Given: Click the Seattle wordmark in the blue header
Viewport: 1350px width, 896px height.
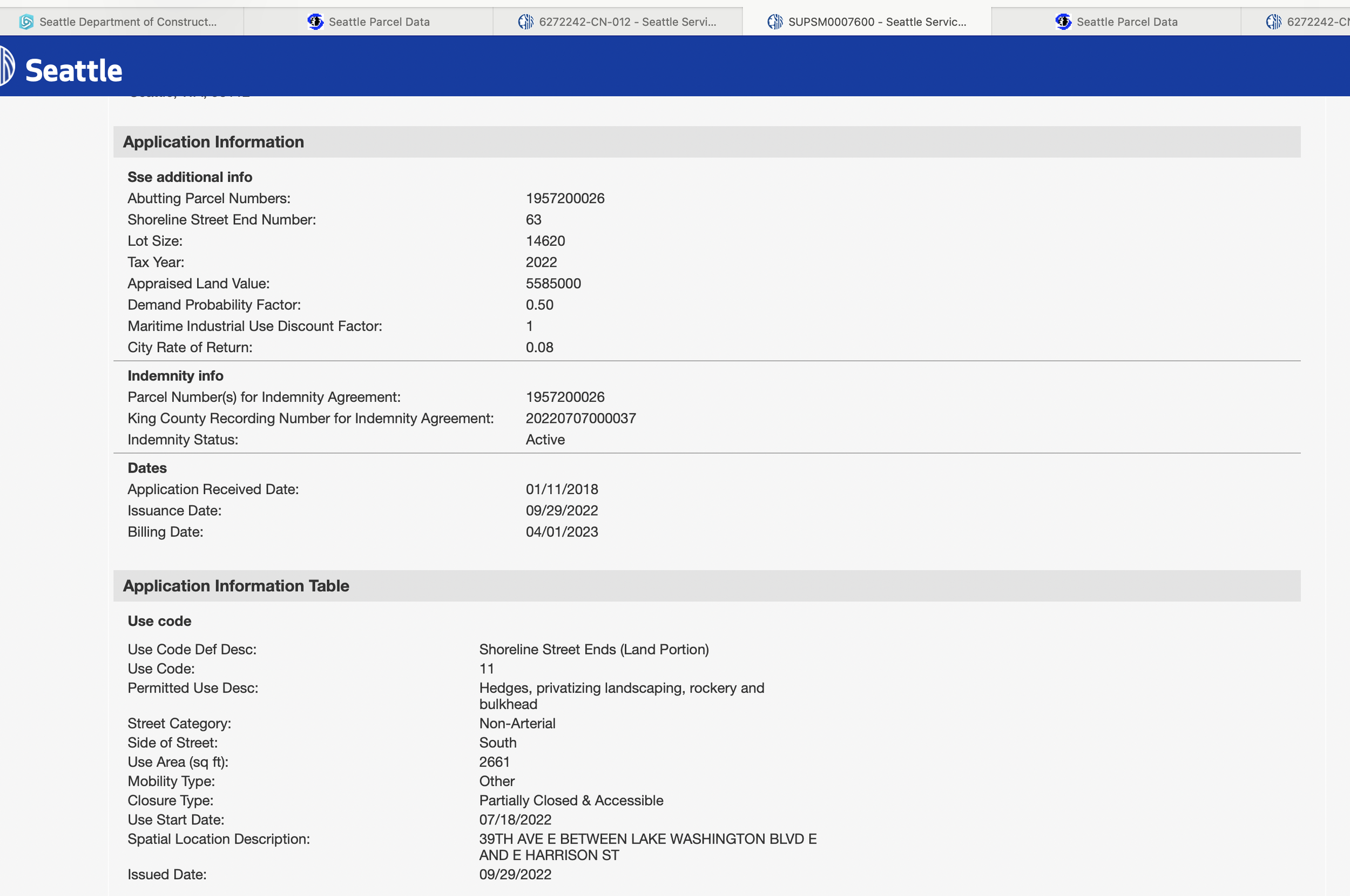Looking at the screenshot, I should point(73,70).
